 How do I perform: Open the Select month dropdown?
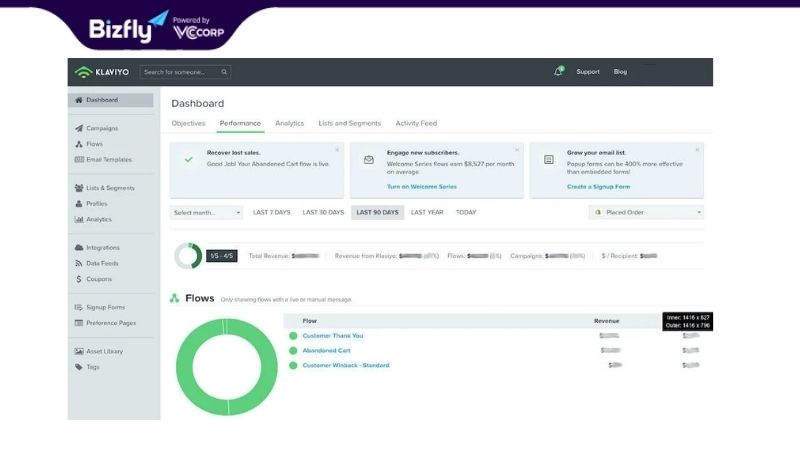tap(206, 213)
